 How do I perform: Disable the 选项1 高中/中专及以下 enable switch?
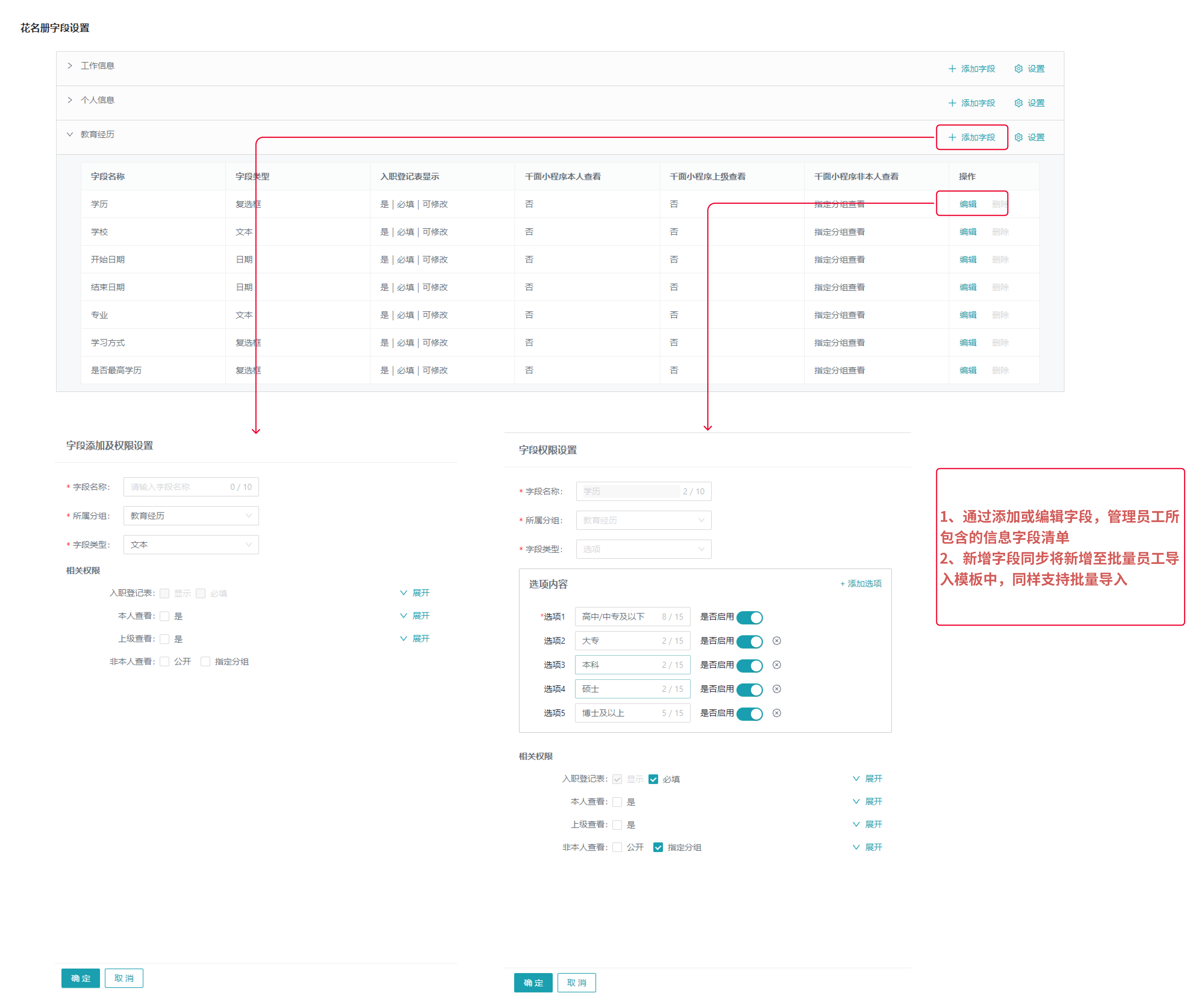pos(749,617)
